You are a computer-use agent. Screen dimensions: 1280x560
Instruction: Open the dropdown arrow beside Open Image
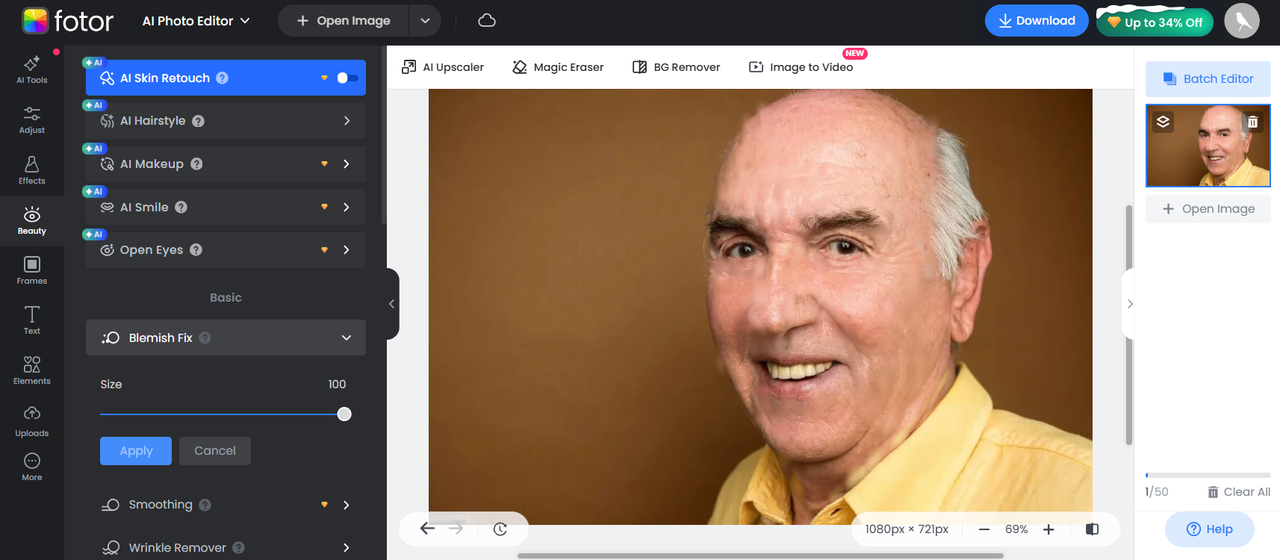[425, 20]
